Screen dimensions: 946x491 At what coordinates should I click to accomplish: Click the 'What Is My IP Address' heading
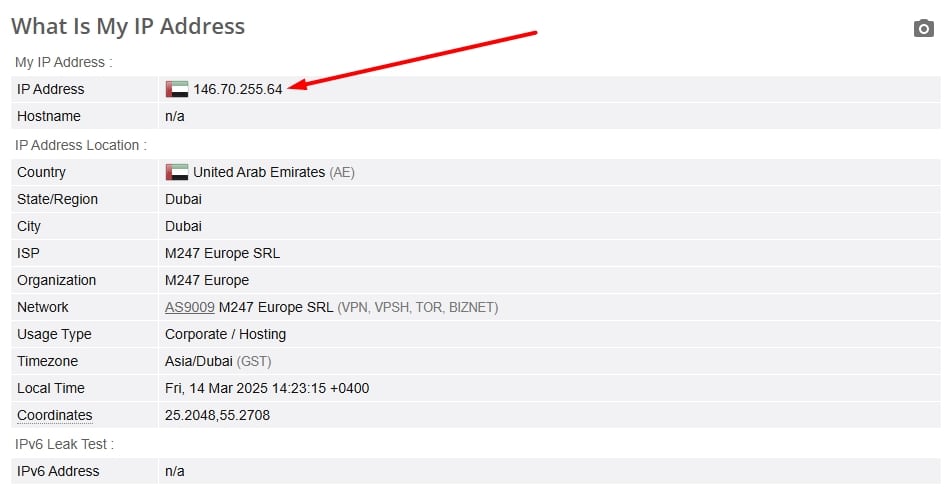pyautogui.click(x=128, y=26)
